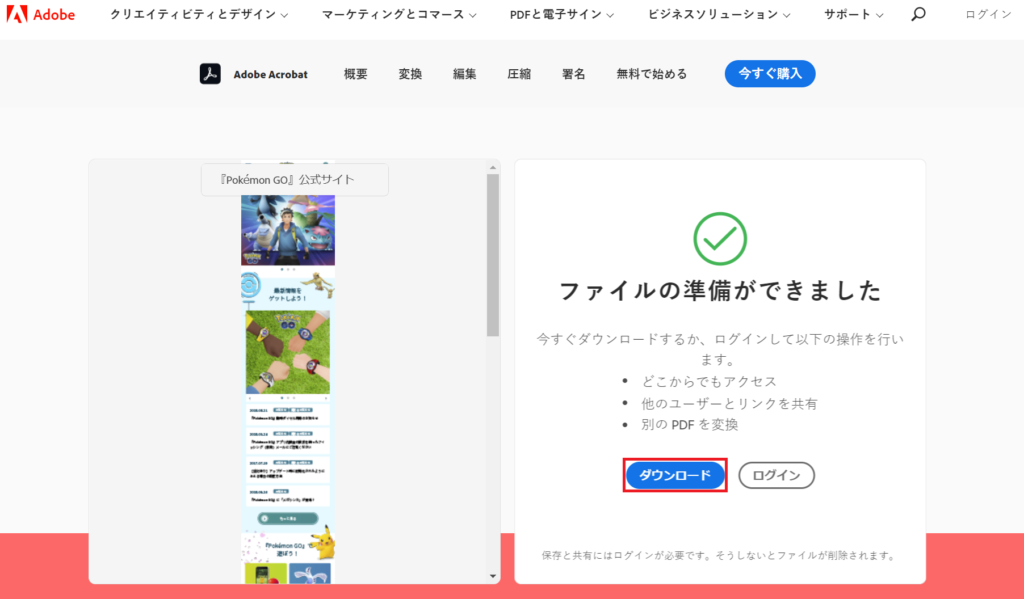Click the Adobe Acrobat product icon
The image size is (1024, 599).
coord(210,74)
